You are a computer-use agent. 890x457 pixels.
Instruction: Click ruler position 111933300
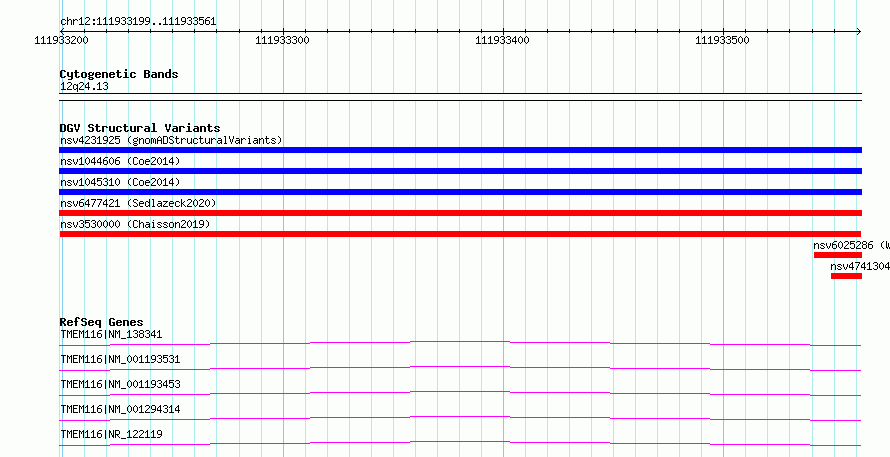pos(283,40)
